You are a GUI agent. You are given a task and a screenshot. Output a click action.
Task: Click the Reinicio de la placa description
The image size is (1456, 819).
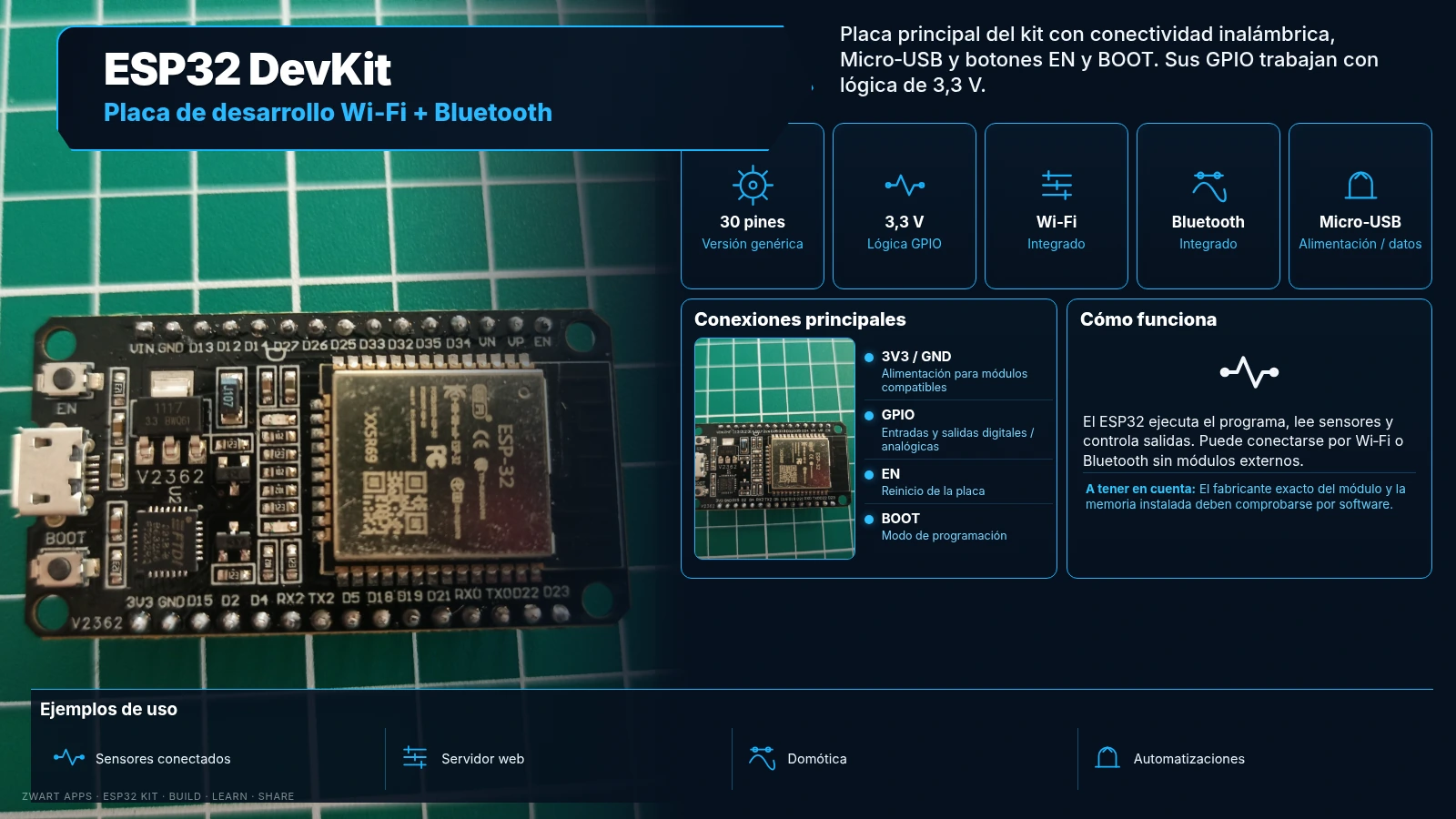point(933,491)
